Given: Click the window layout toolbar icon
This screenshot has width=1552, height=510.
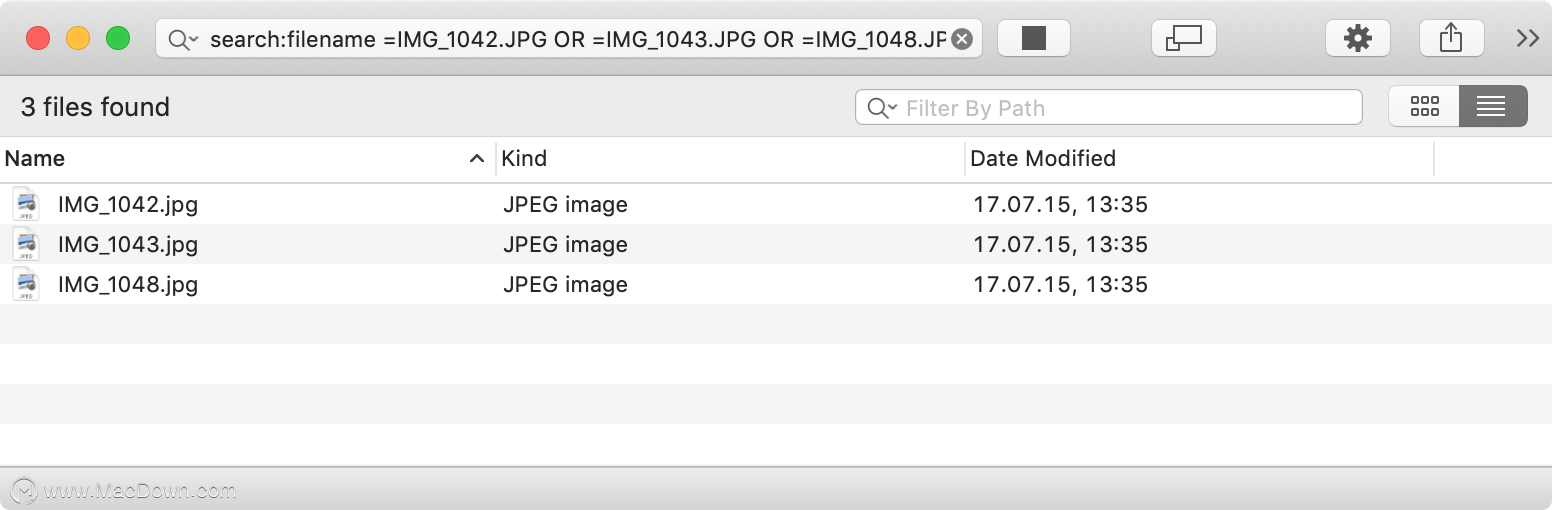Looking at the screenshot, I should click(x=1184, y=38).
